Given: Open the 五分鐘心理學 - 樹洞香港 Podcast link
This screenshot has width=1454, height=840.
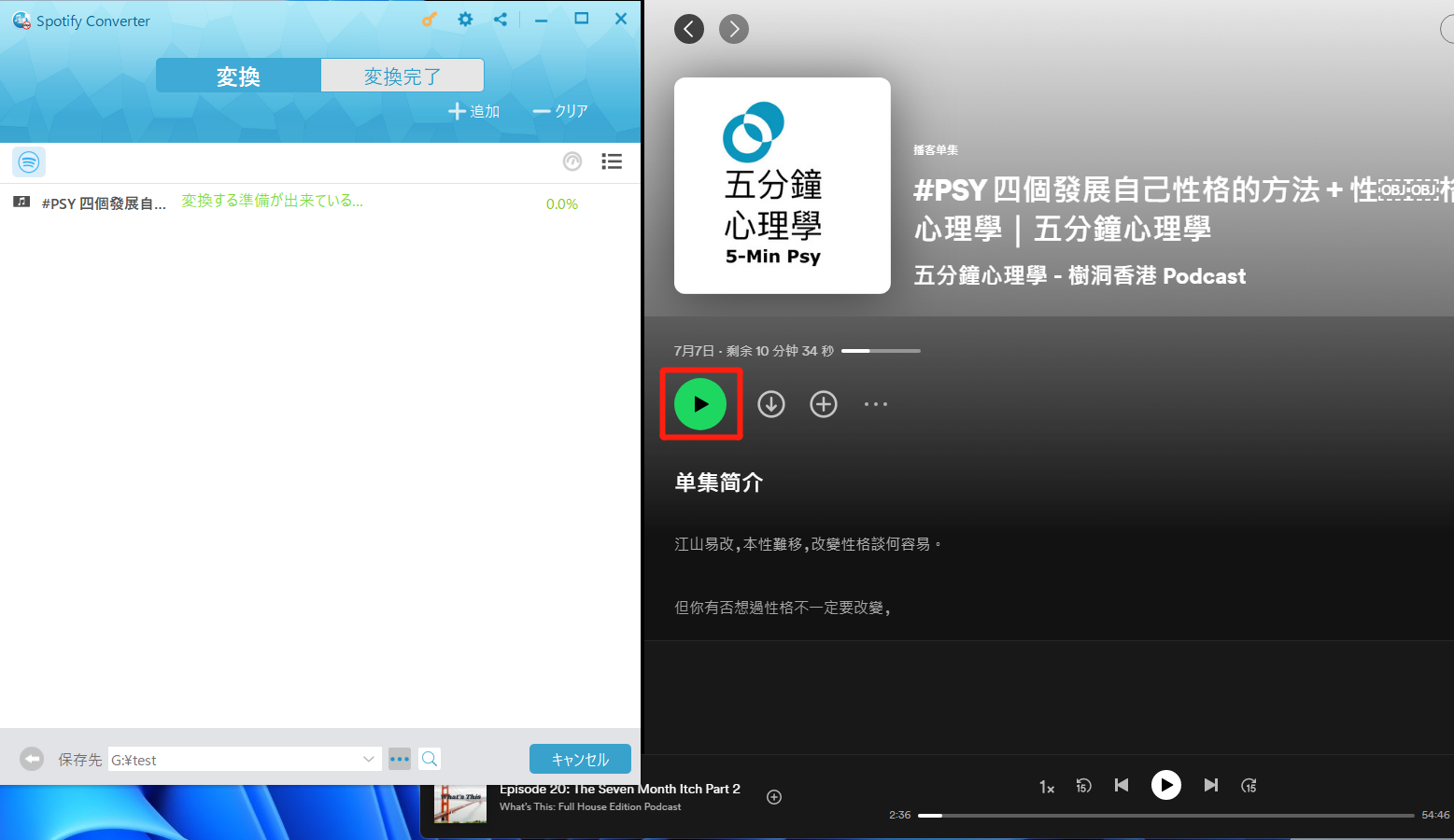Looking at the screenshot, I should 1080,275.
